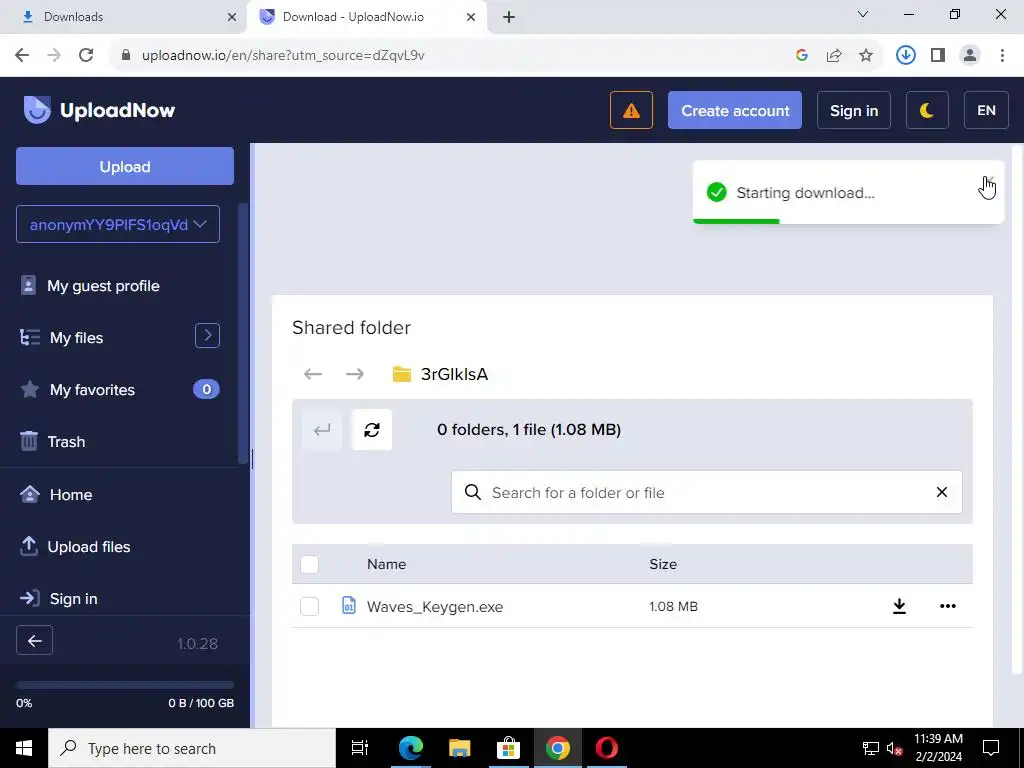Click the favorites count badge 0
Screen dimensions: 1024x768
point(206,389)
